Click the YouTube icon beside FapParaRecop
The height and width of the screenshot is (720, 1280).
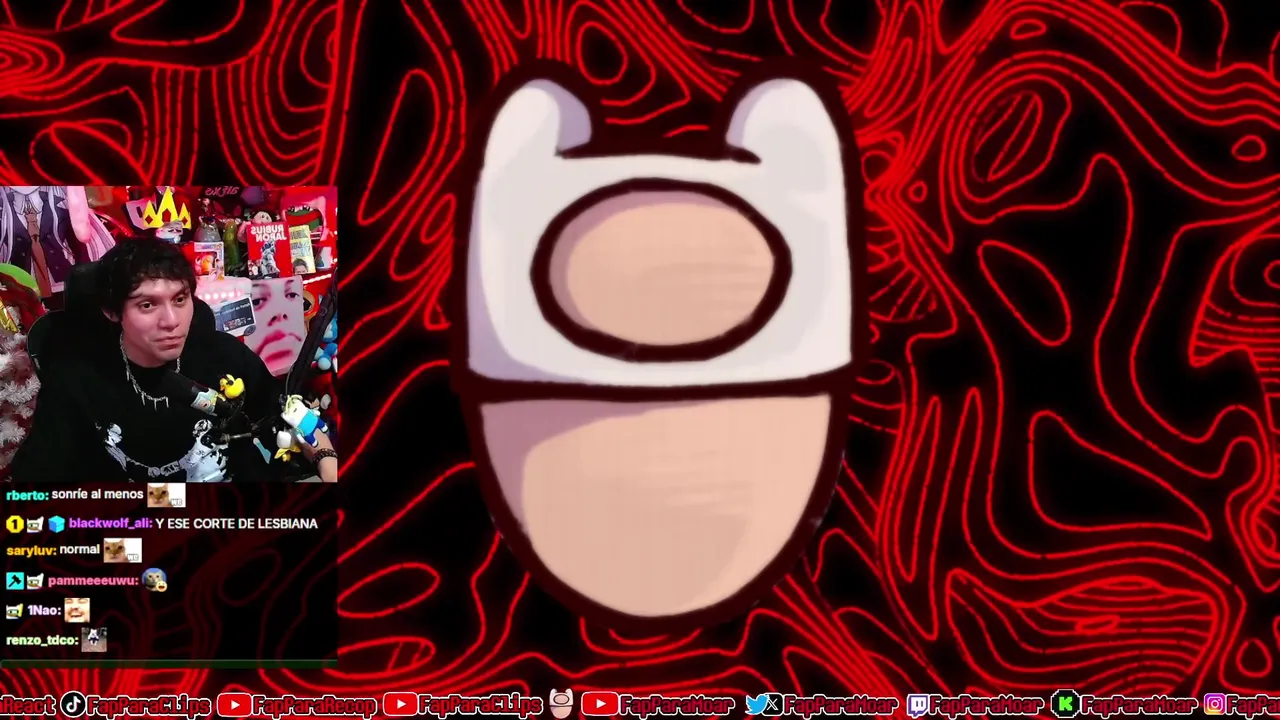click(x=233, y=705)
